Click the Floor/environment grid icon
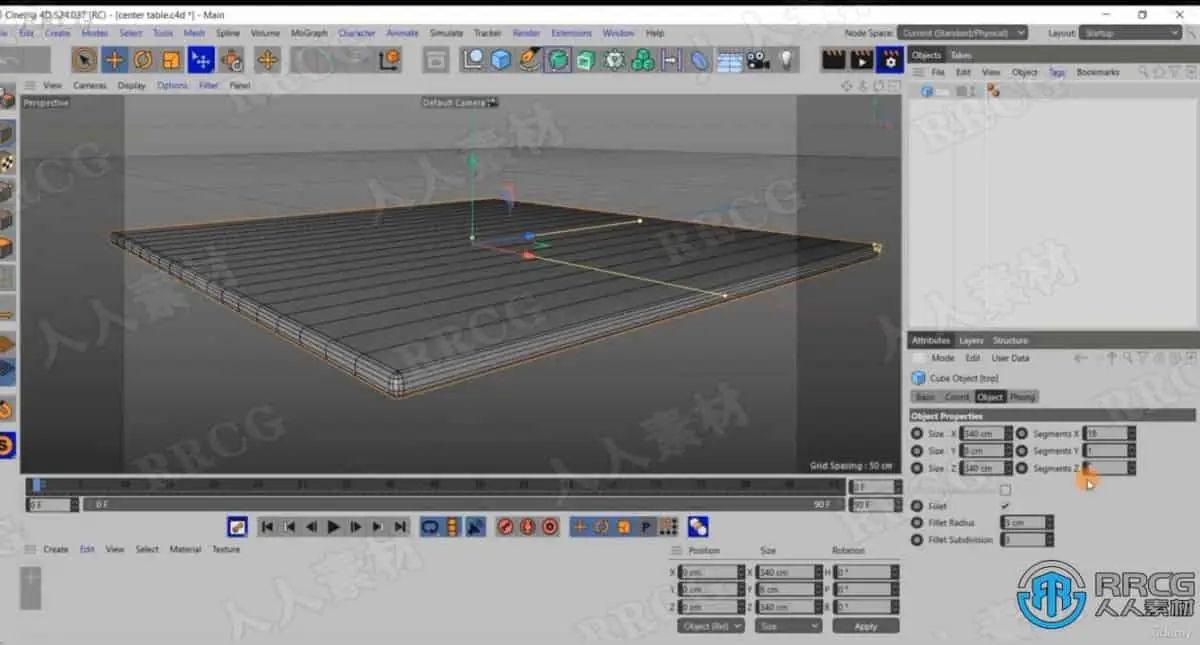1200x645 pixels. (x=729, y=60)
